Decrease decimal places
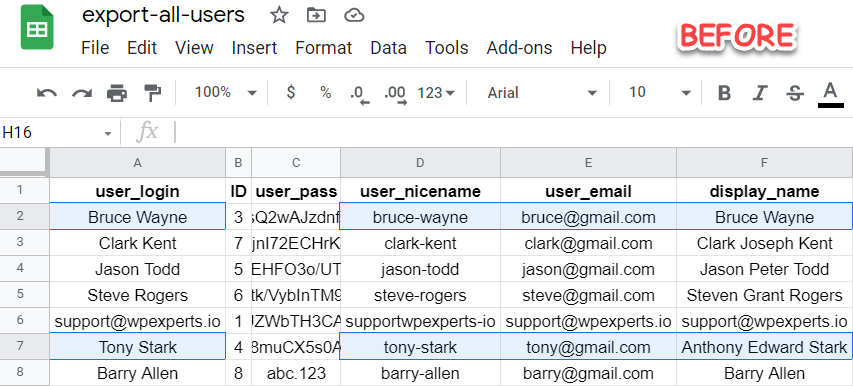Screen dimensions: 853x386 click(360, 94)
